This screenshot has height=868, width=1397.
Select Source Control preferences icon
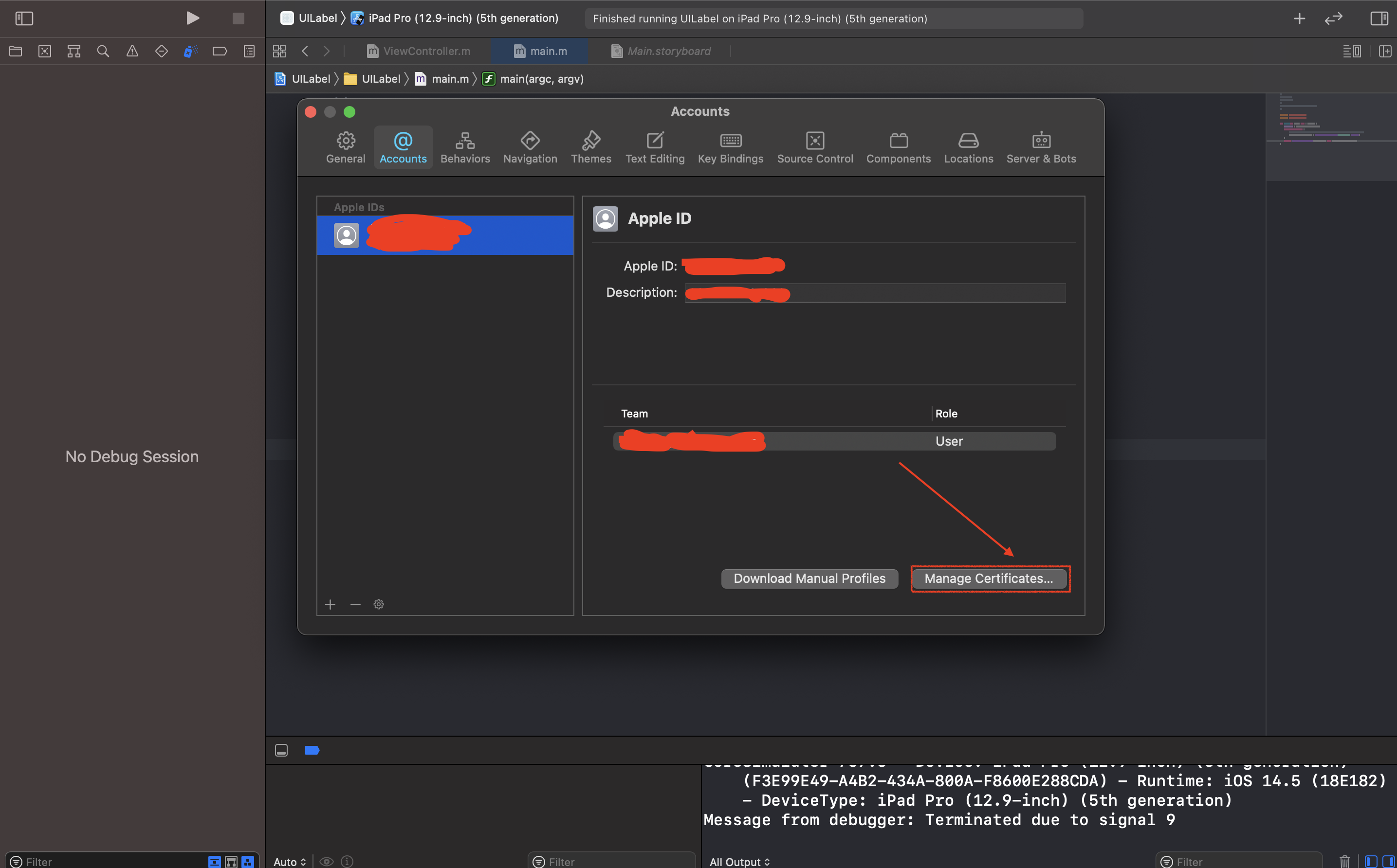pos(814,147)
